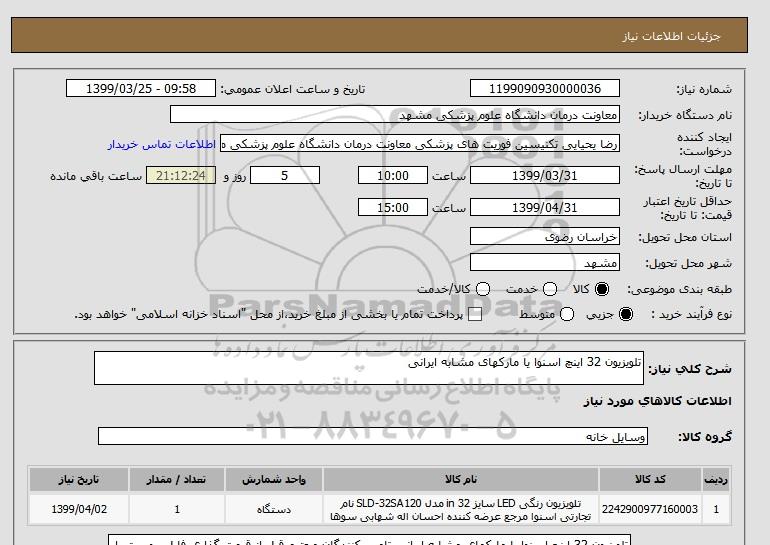Select the خدمت radio button

pos(550,289)
